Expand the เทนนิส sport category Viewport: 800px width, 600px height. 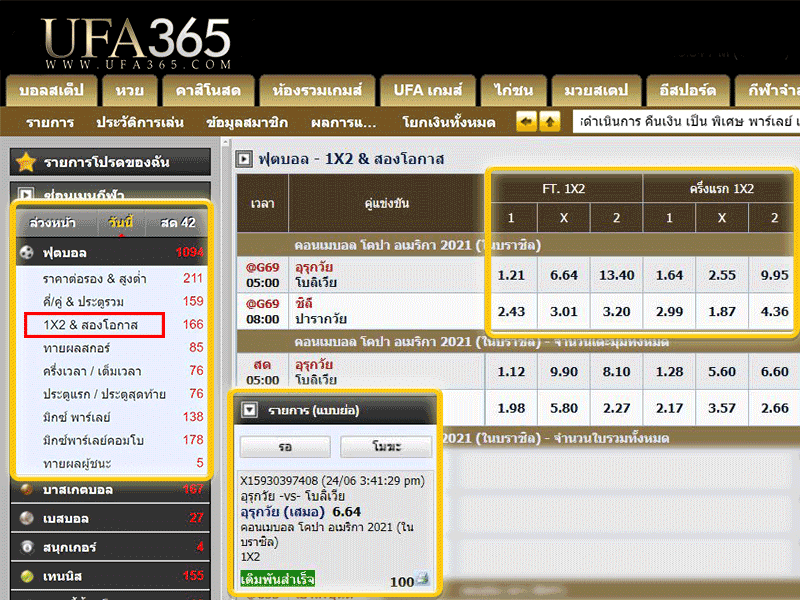[110, 576]
